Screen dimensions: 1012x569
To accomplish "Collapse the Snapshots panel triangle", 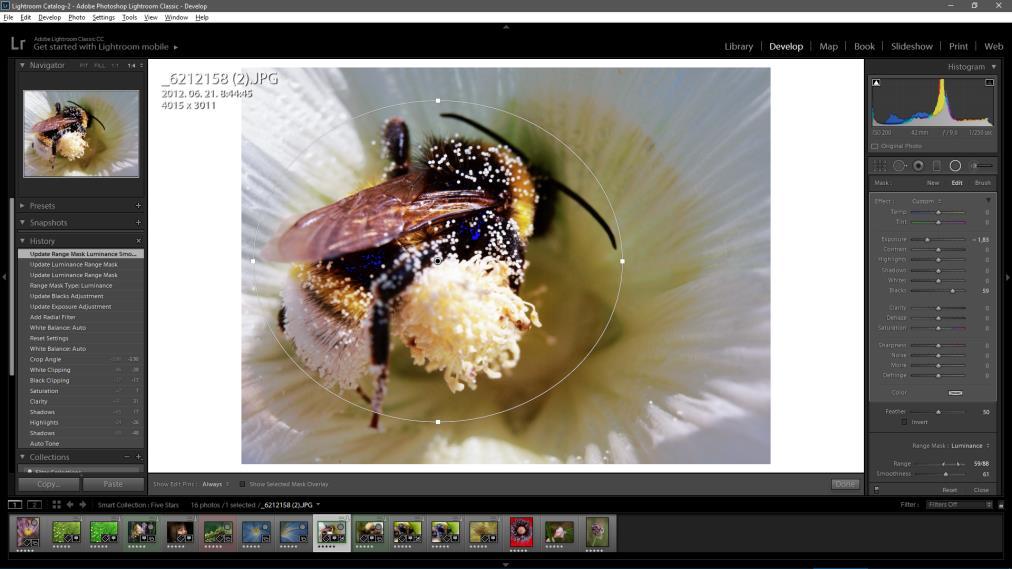I will point(22,223).
